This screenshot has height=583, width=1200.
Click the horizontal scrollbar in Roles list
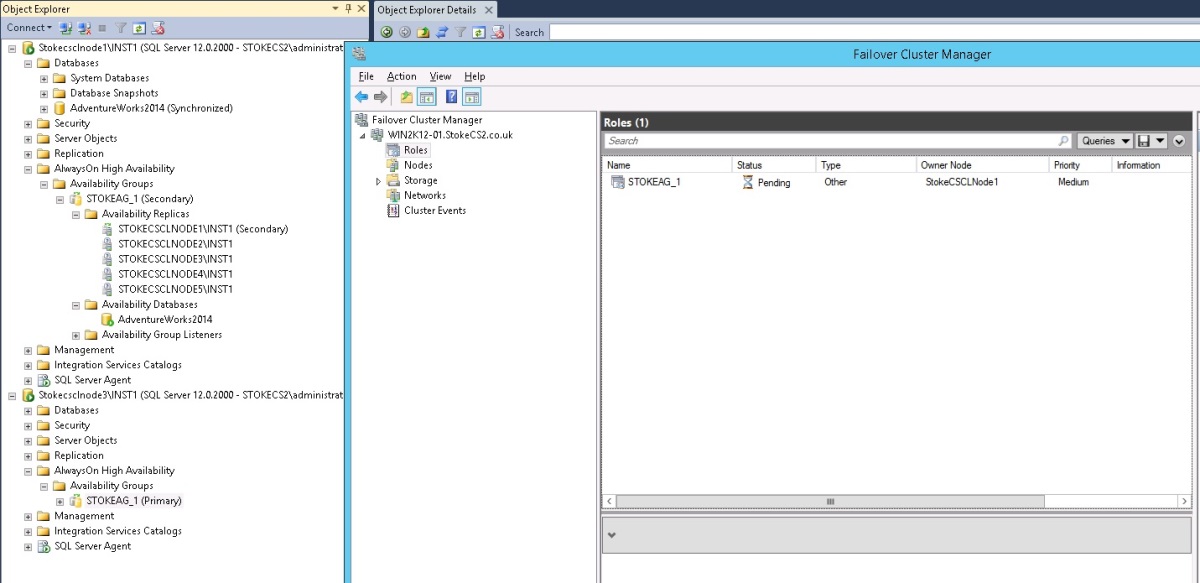829,501
